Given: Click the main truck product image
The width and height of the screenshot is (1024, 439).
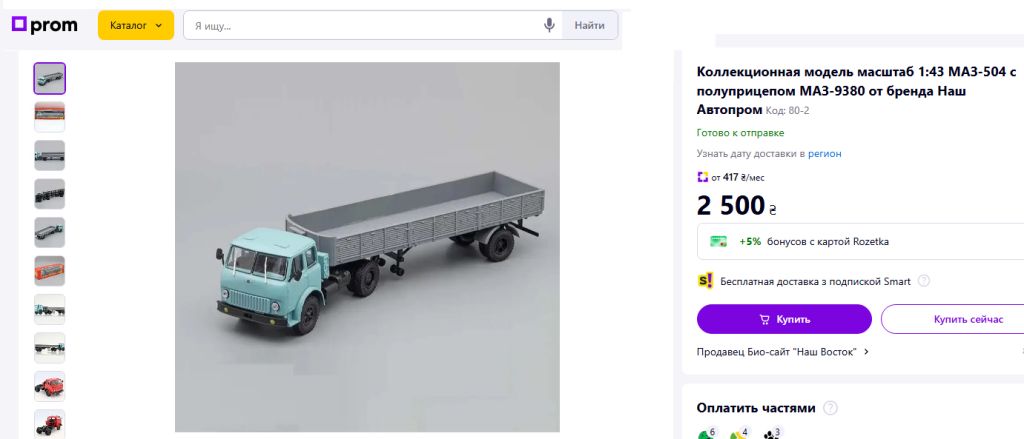Looking at the screenshot, I should (x=367, y=247).
